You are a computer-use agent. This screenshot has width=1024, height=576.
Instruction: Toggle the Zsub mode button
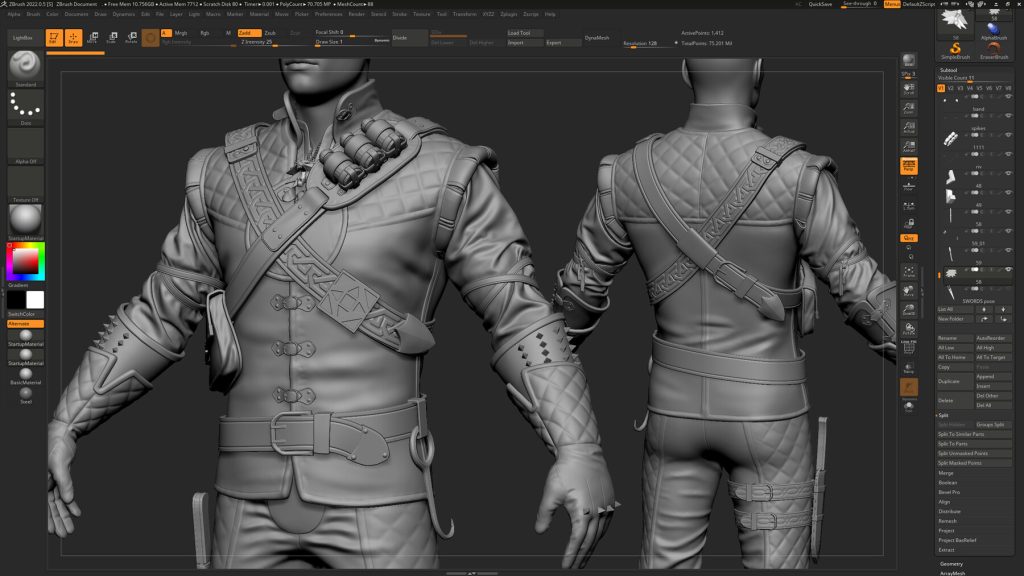270,33
